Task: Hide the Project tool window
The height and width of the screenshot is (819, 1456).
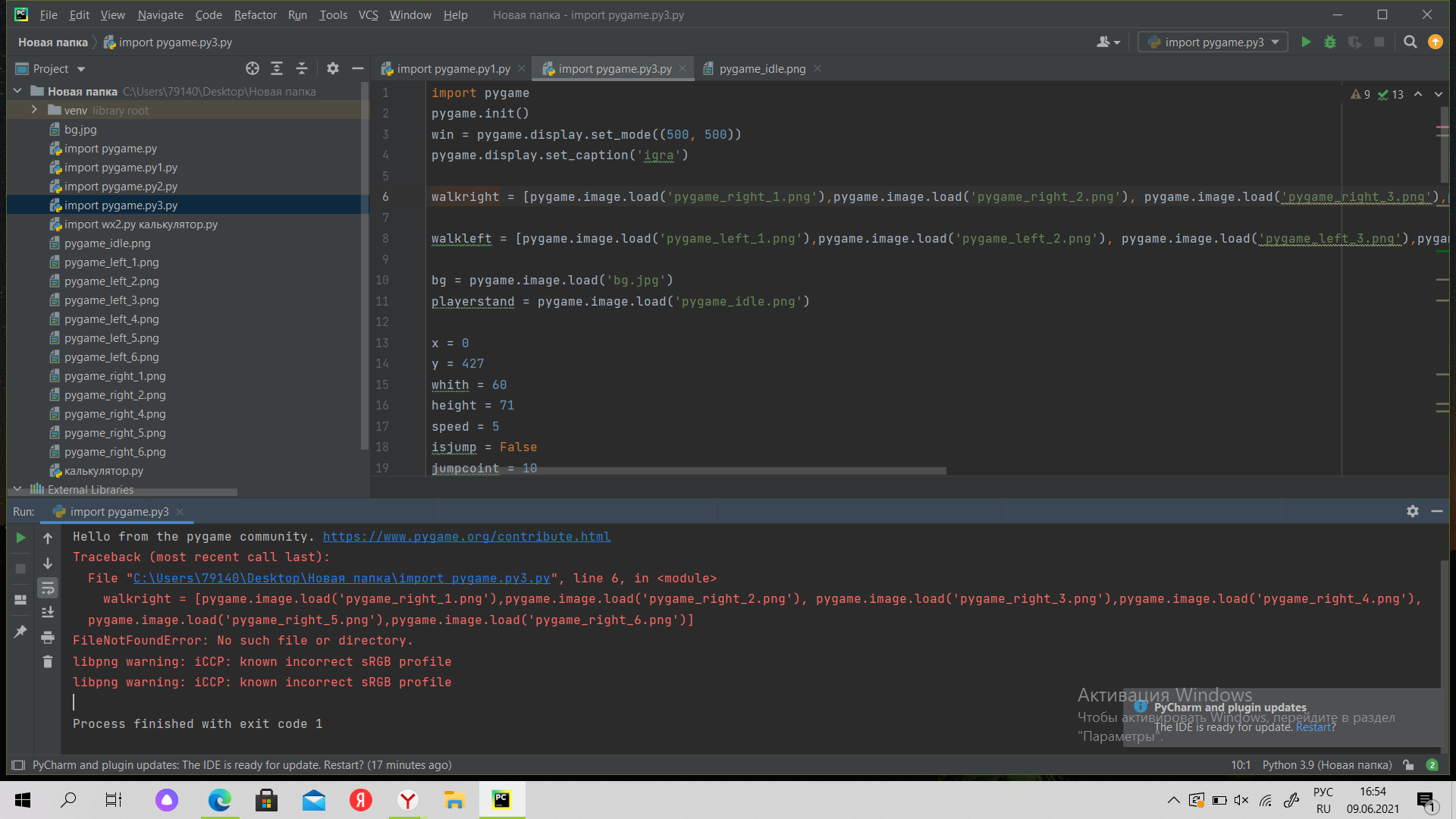Action: pyautogui.click(x=358, y=69)
